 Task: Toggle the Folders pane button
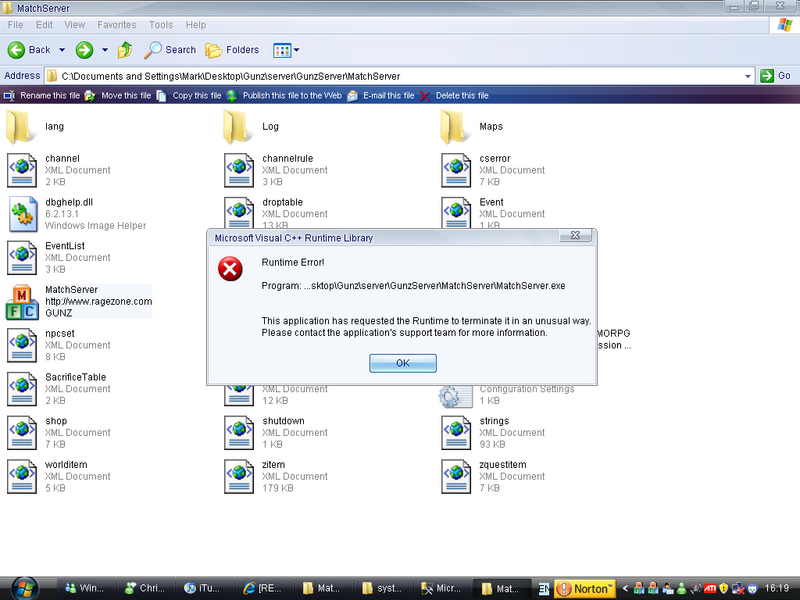point(232,50)
